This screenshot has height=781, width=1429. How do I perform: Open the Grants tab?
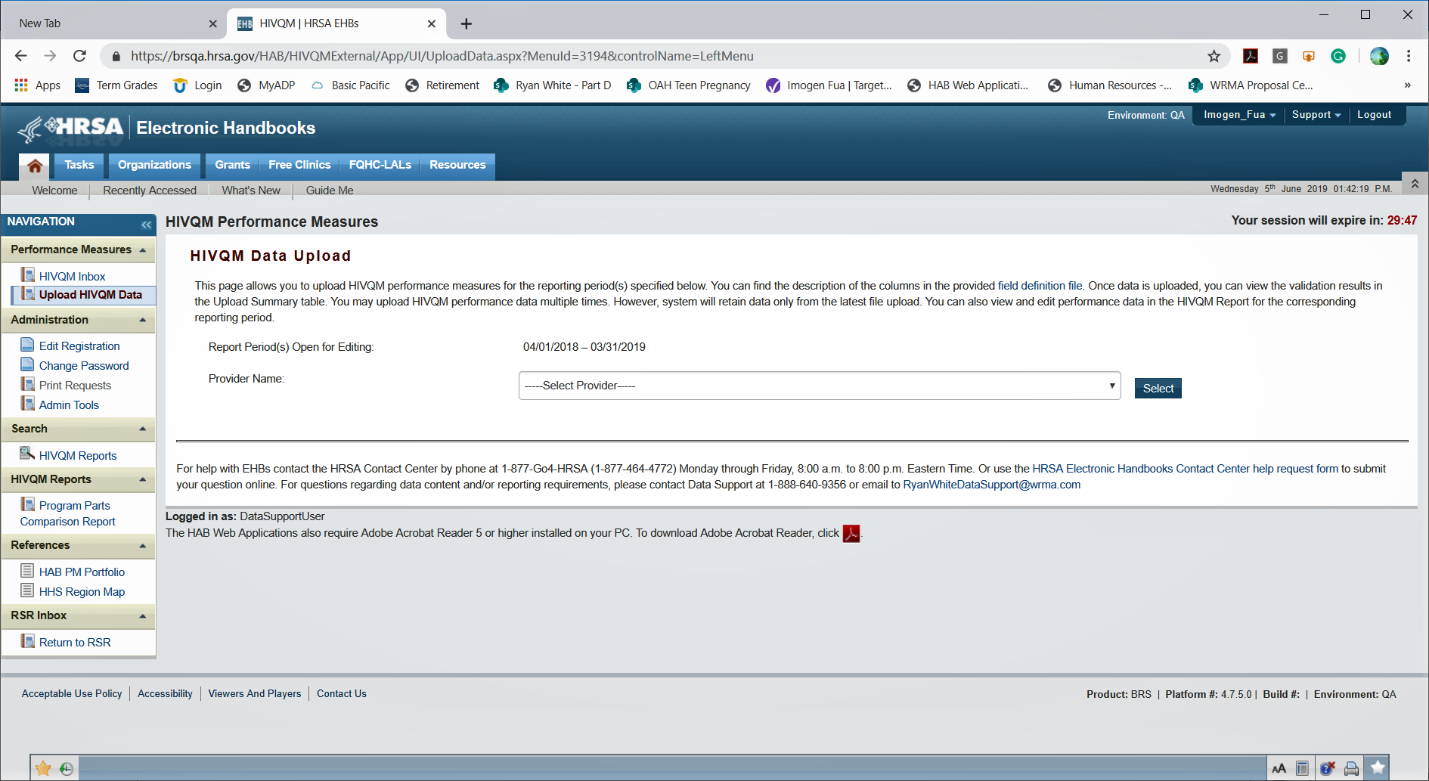[x=232, y=166]
